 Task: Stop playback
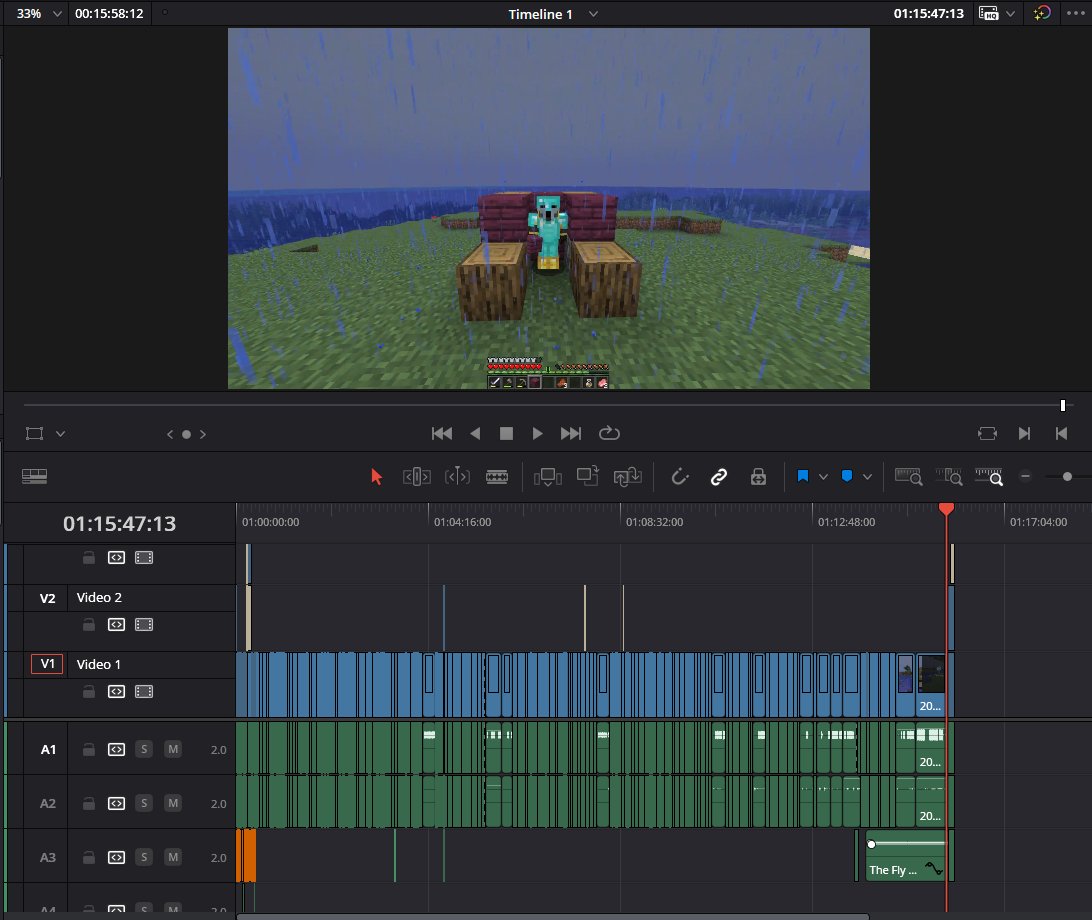506,433
